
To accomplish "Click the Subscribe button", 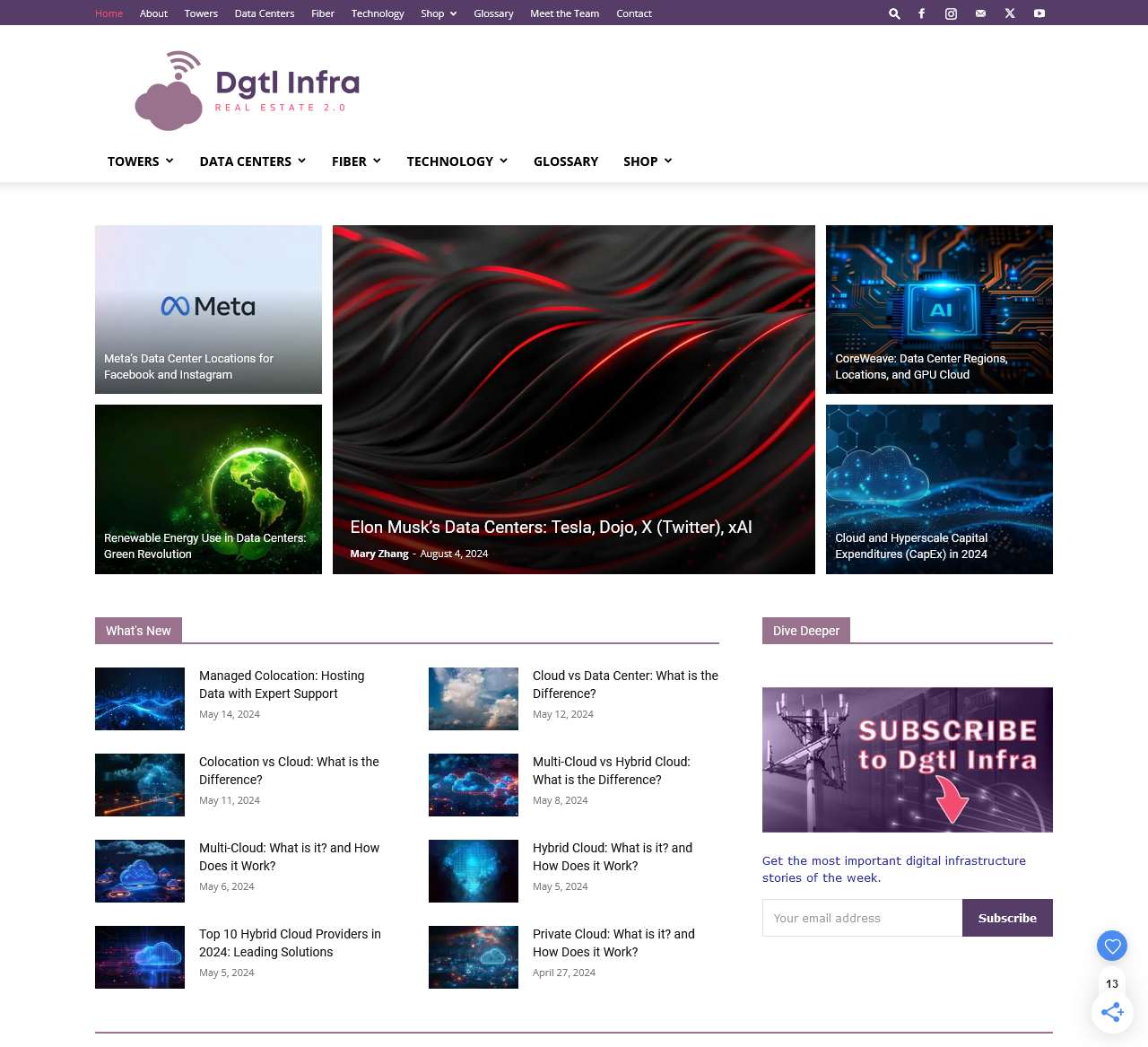I will click(x=1007, y=917).
